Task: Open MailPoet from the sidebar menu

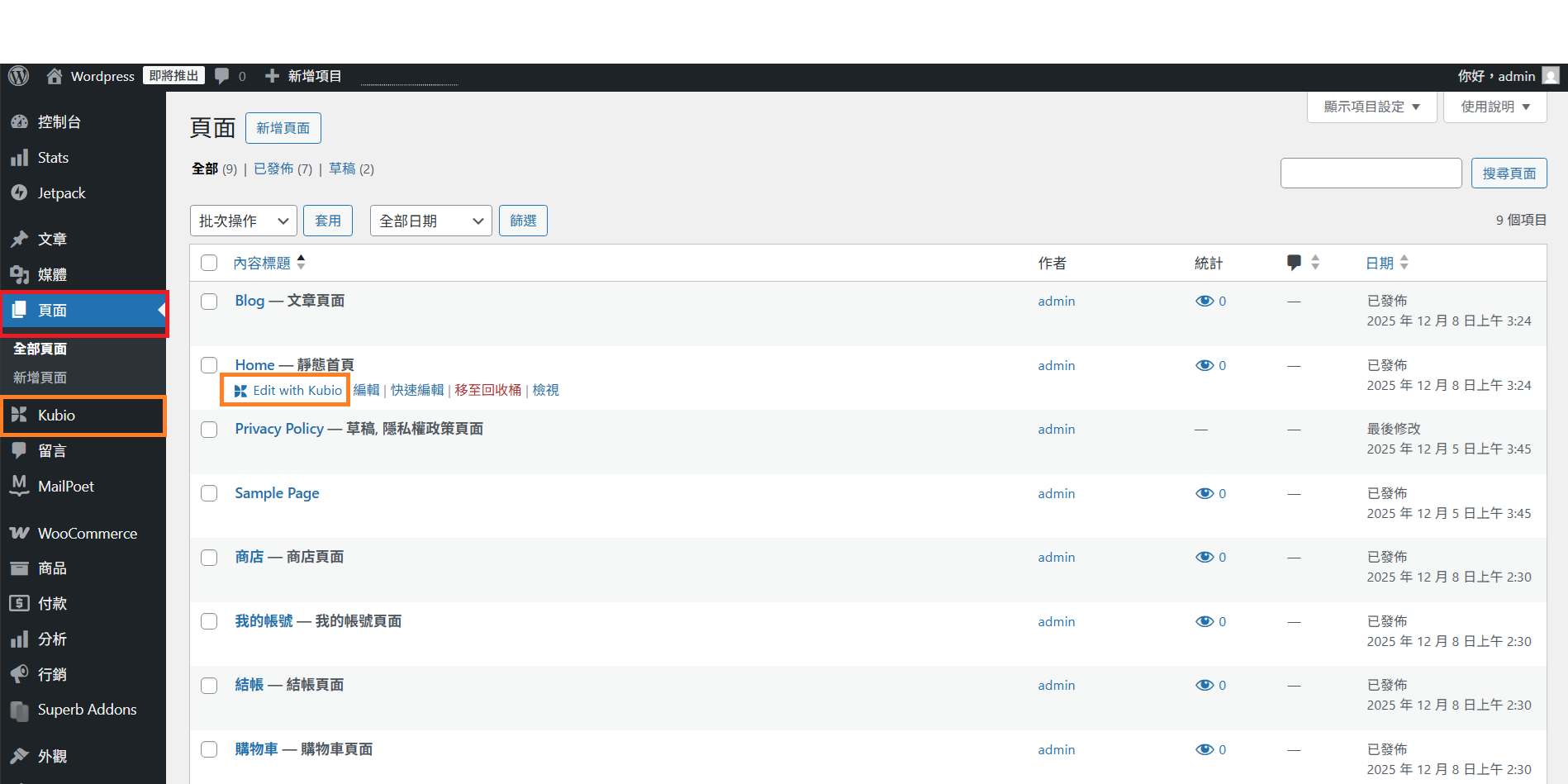Action: click(65, 487)
